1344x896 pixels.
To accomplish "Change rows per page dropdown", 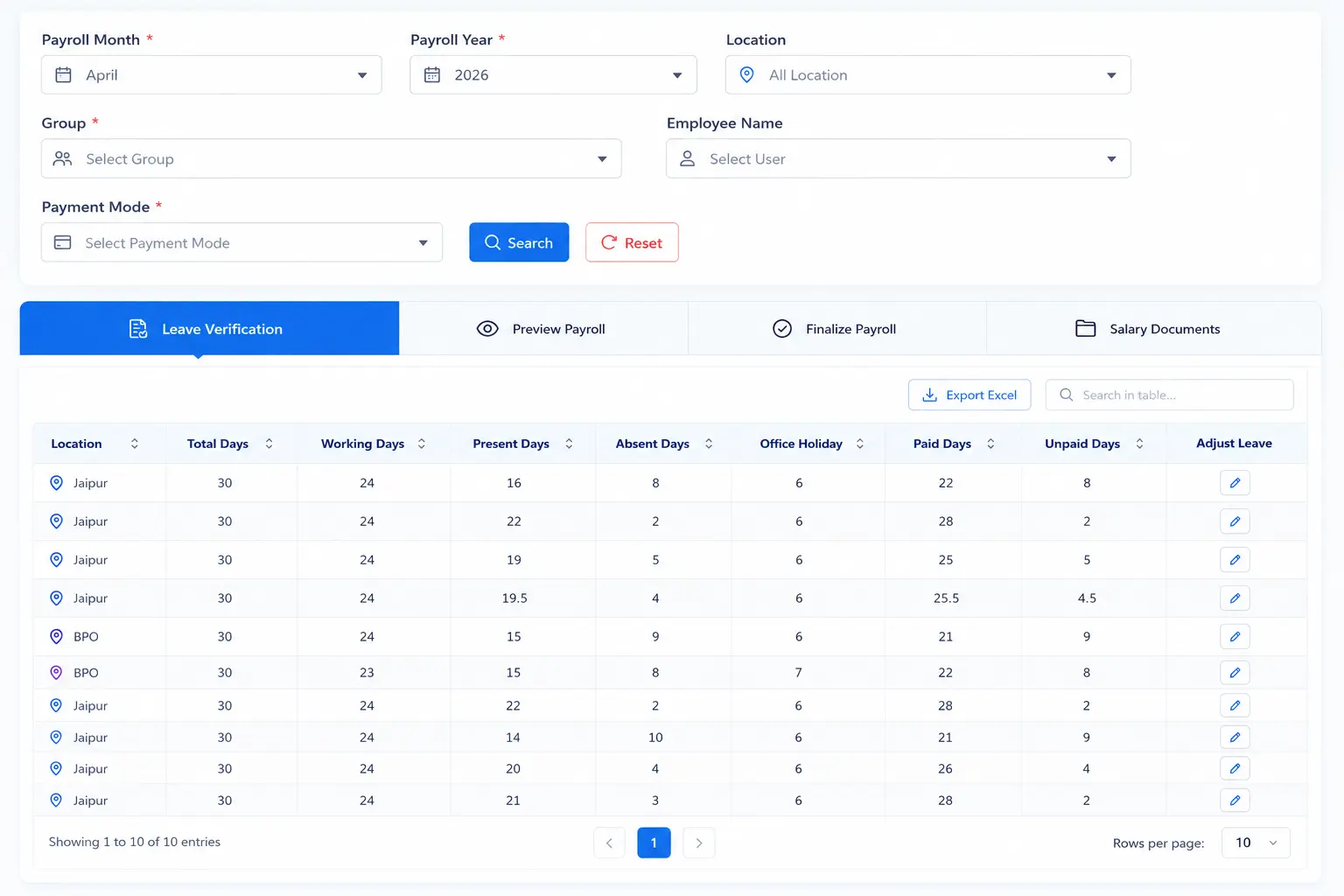I will pos(1256,843).
